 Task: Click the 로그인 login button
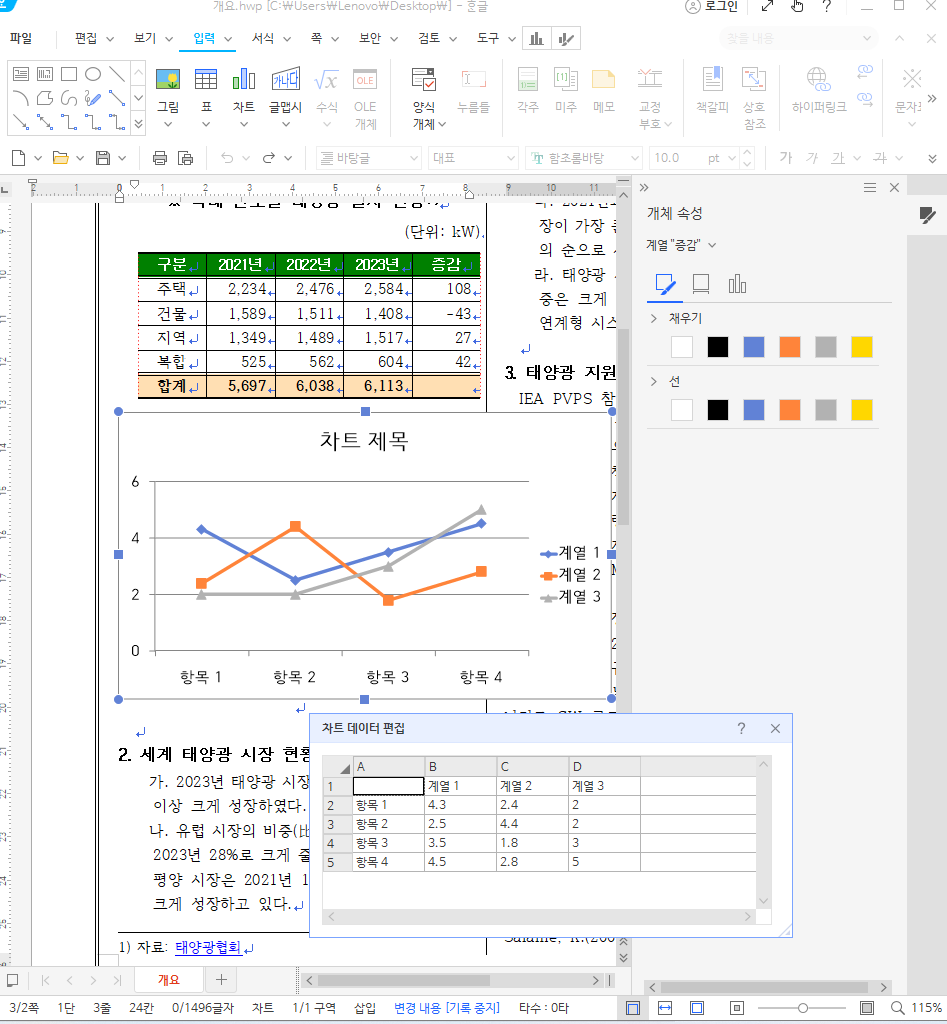coord(712,7)
